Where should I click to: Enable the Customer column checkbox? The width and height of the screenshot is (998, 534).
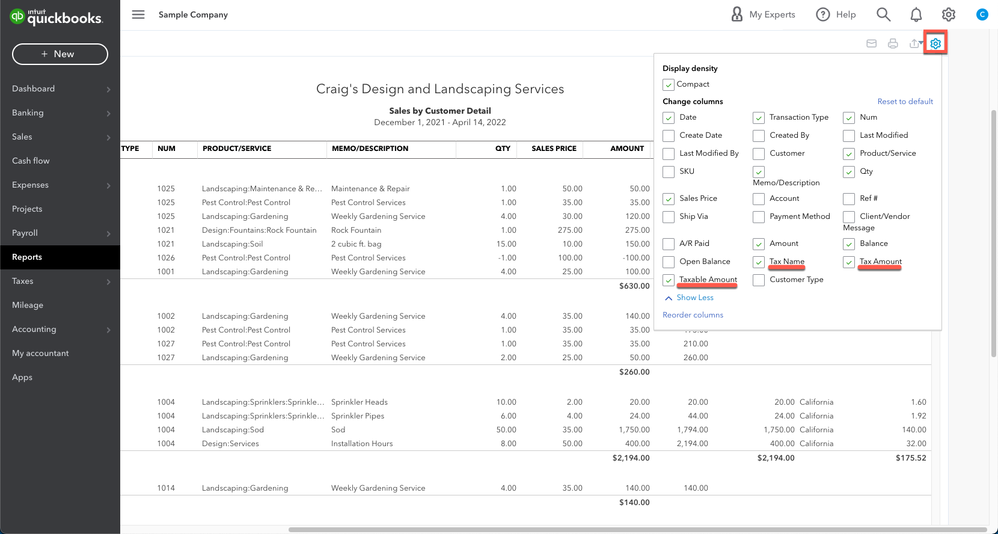click(x=759, y=153)
